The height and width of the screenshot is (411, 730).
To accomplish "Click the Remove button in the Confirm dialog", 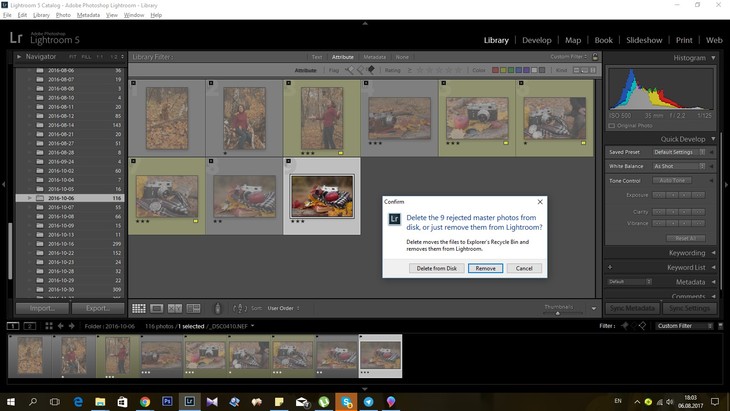I will point(485,268).
